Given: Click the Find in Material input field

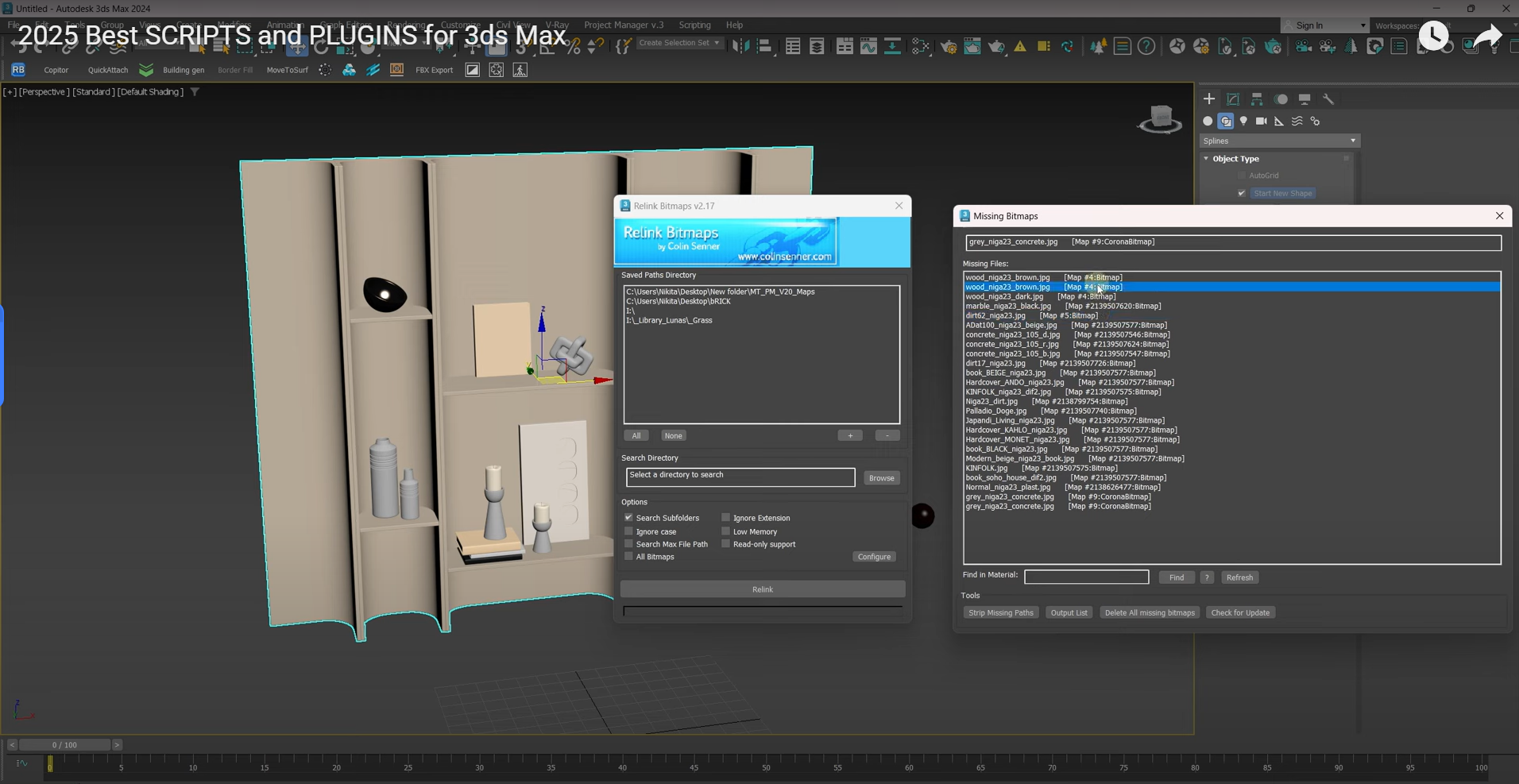Looking at the screenshot, I should point(1086,577).
